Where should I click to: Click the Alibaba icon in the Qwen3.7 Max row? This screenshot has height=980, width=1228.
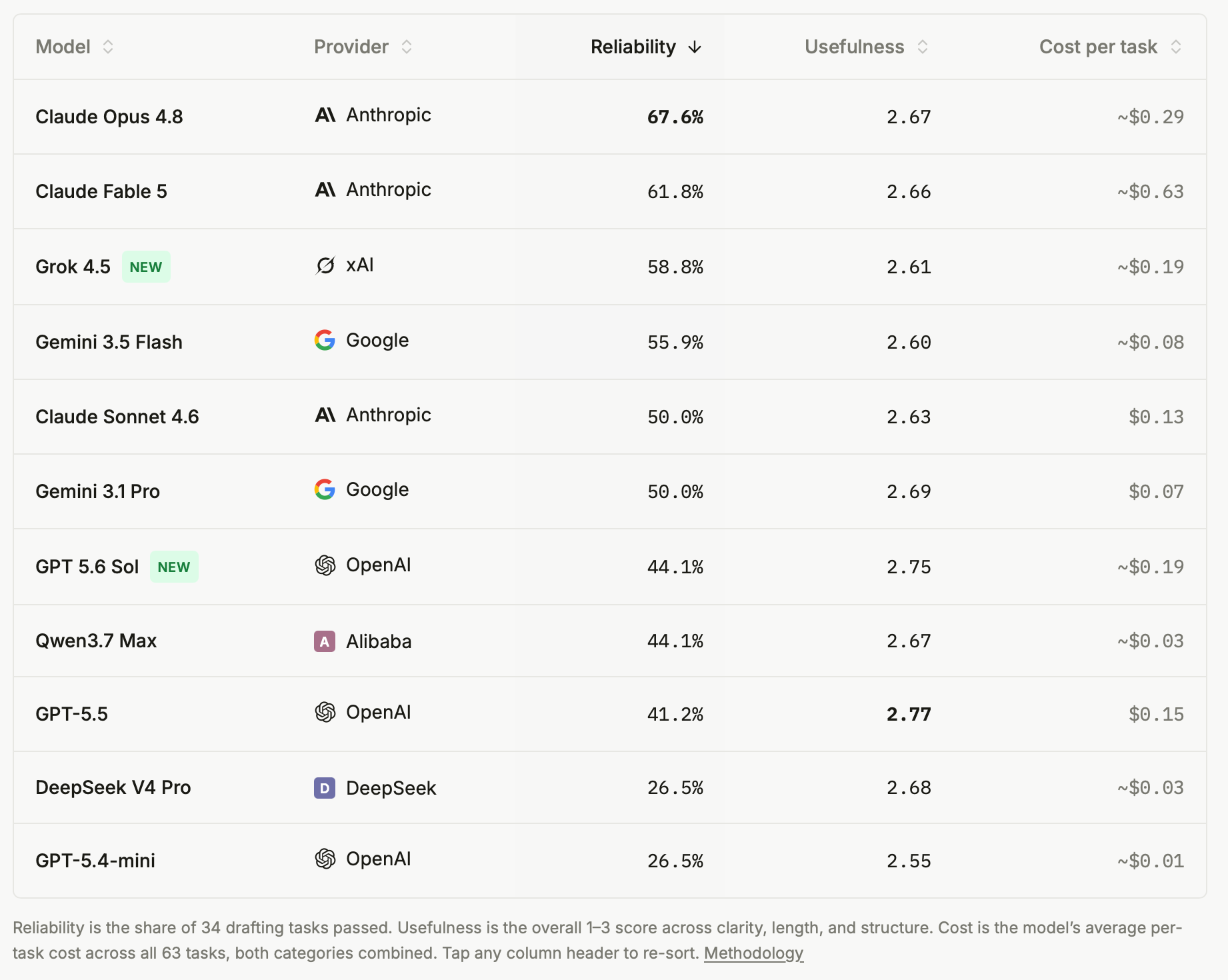point(325,641)
